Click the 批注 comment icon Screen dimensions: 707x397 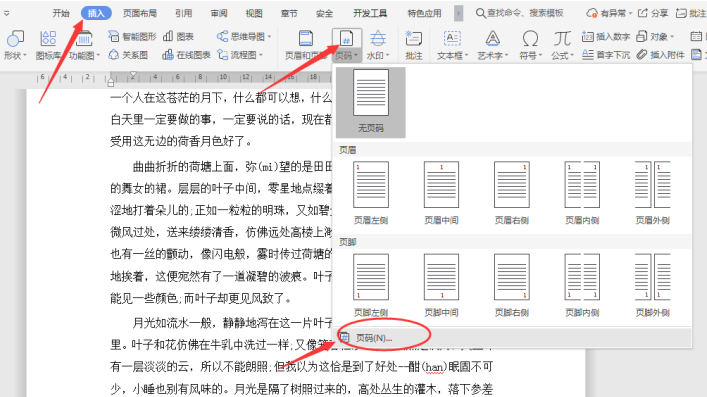coord(413,39)
